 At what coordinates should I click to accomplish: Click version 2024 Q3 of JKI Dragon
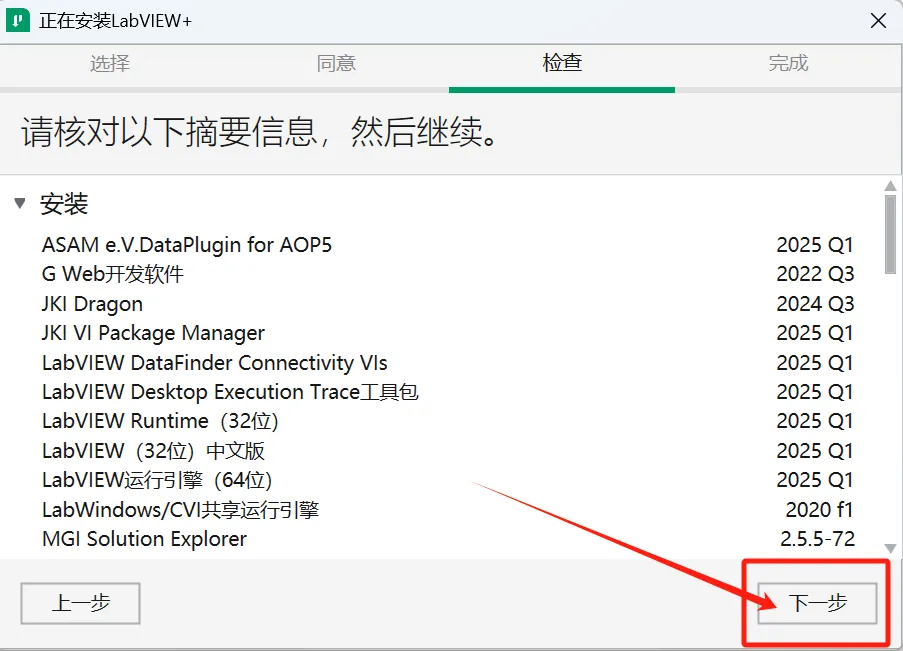[x=815, y=304]
